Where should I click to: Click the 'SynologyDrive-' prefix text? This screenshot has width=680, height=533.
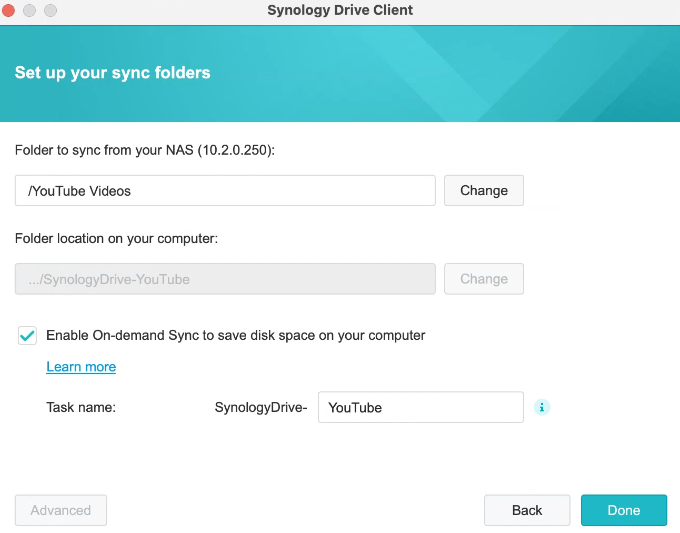coord(261,408)
